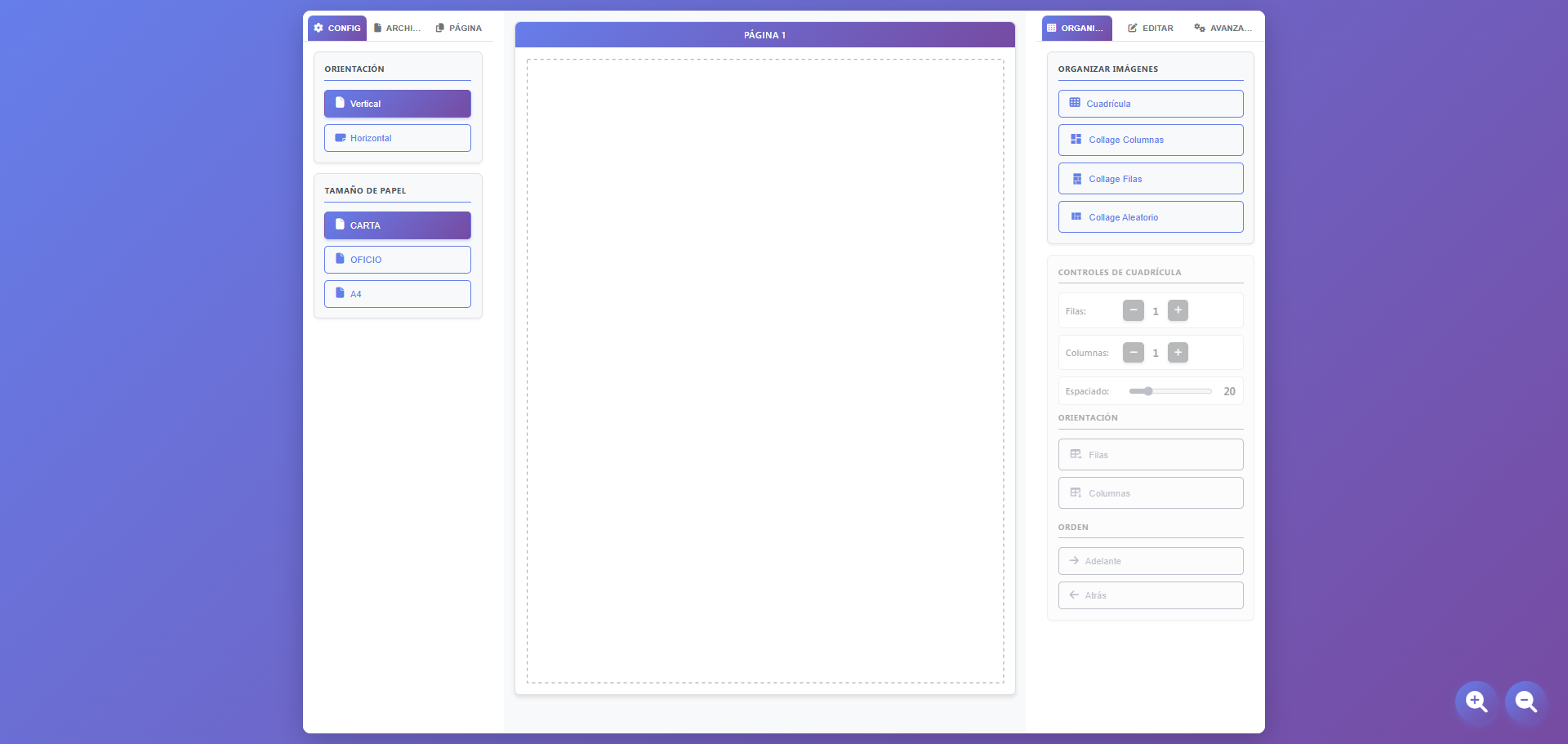Choose OFICIO paper size
Image resolution: width=1568 pixels, height=744 pixels.
(397, 260)
